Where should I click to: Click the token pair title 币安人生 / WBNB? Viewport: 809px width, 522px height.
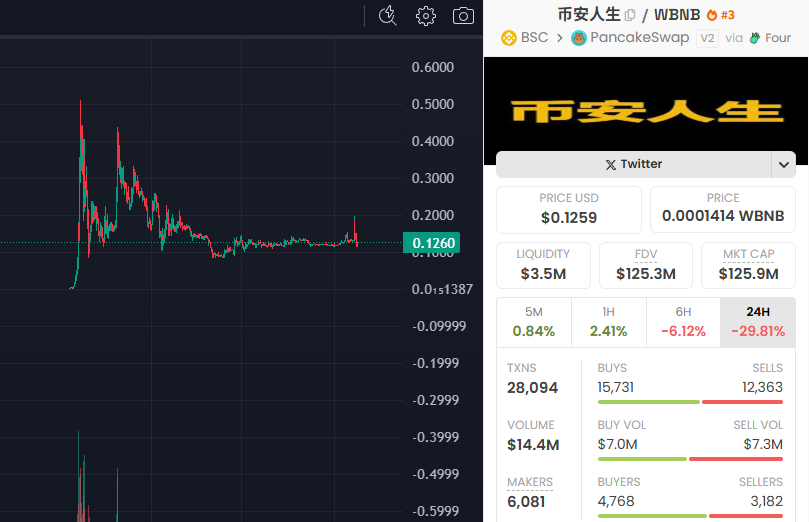[x=628, y=14]
